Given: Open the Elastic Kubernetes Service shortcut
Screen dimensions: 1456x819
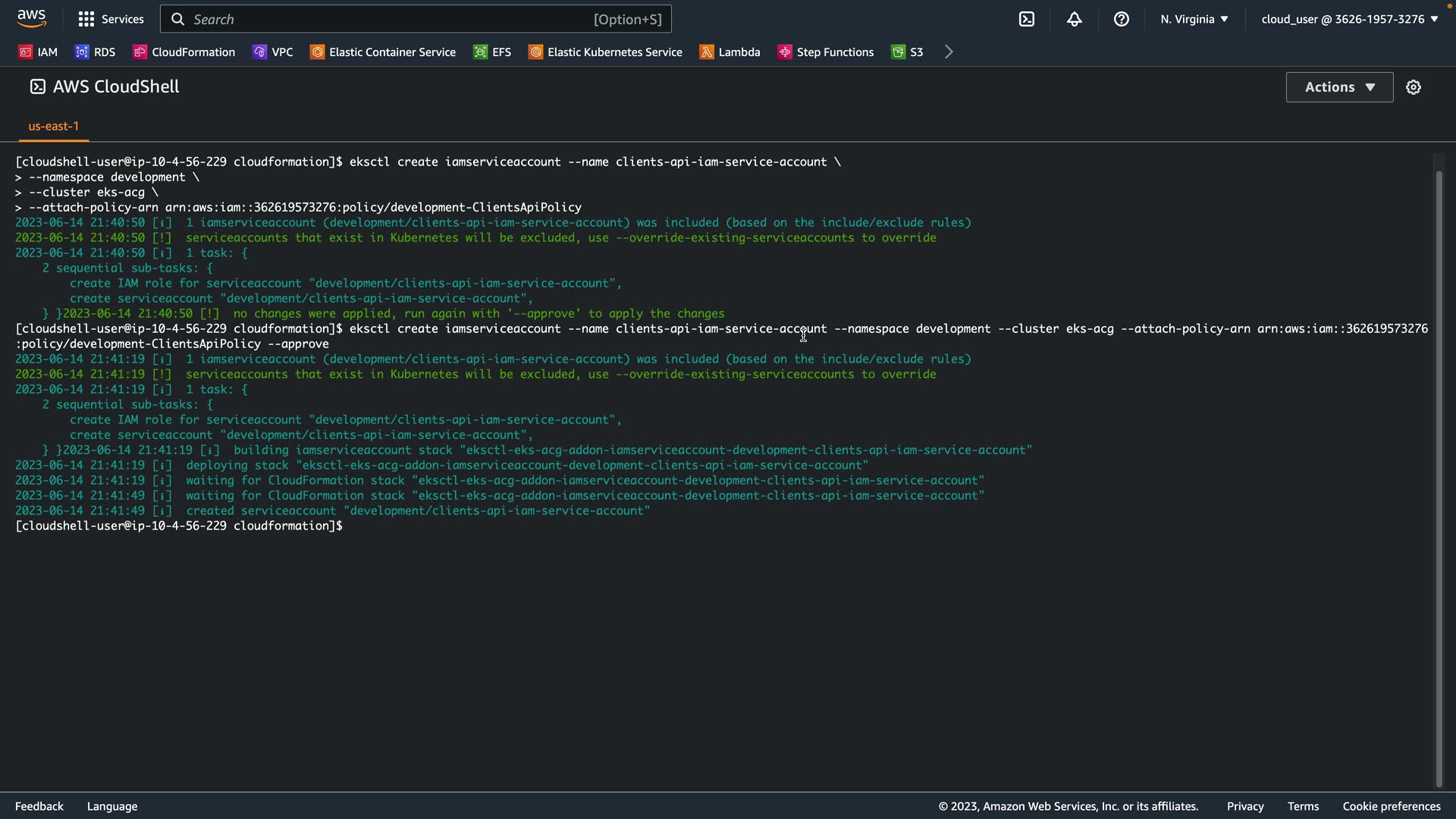Looking at the screenshot, I should pyautogui.click(x=605, y=52).
